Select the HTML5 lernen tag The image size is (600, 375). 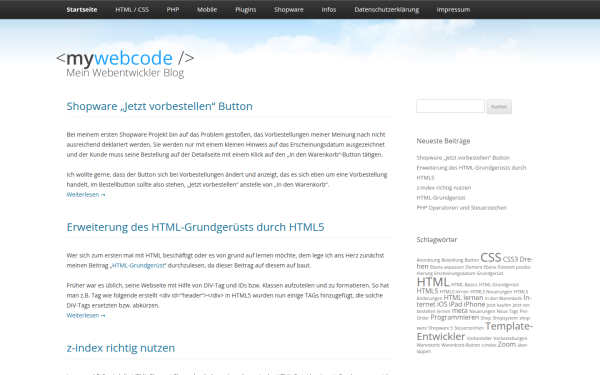[x=454, y=292]
